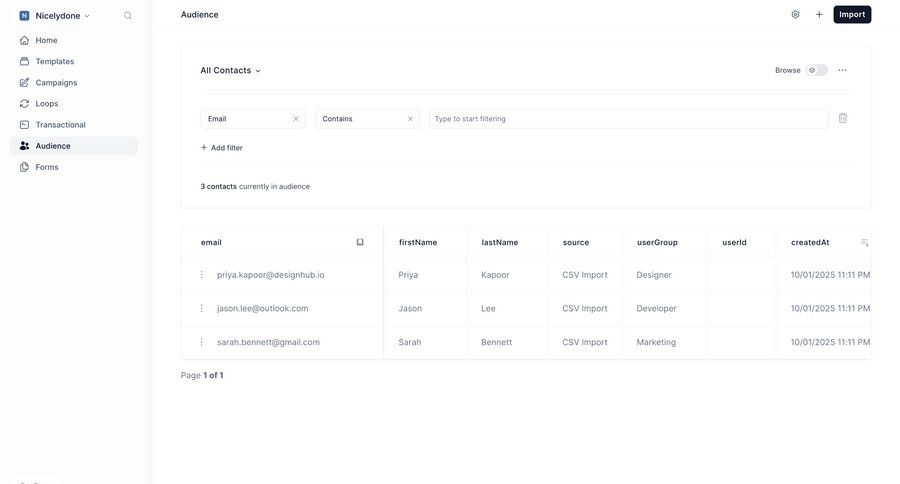The height and width of the screenshot is (484, 900).
Task: Open Templates in sidebar
Action: (54, 61)
